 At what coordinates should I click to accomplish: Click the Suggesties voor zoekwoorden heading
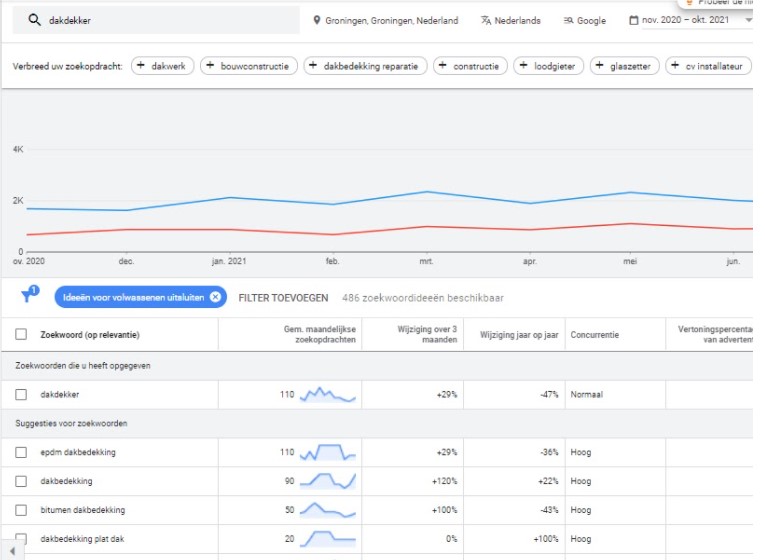[71, 423]
